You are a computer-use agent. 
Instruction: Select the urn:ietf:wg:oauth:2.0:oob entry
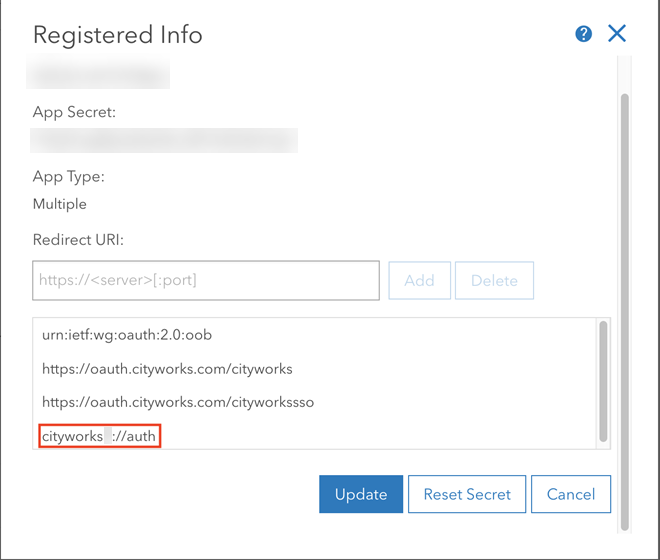[x=127, y=335]
